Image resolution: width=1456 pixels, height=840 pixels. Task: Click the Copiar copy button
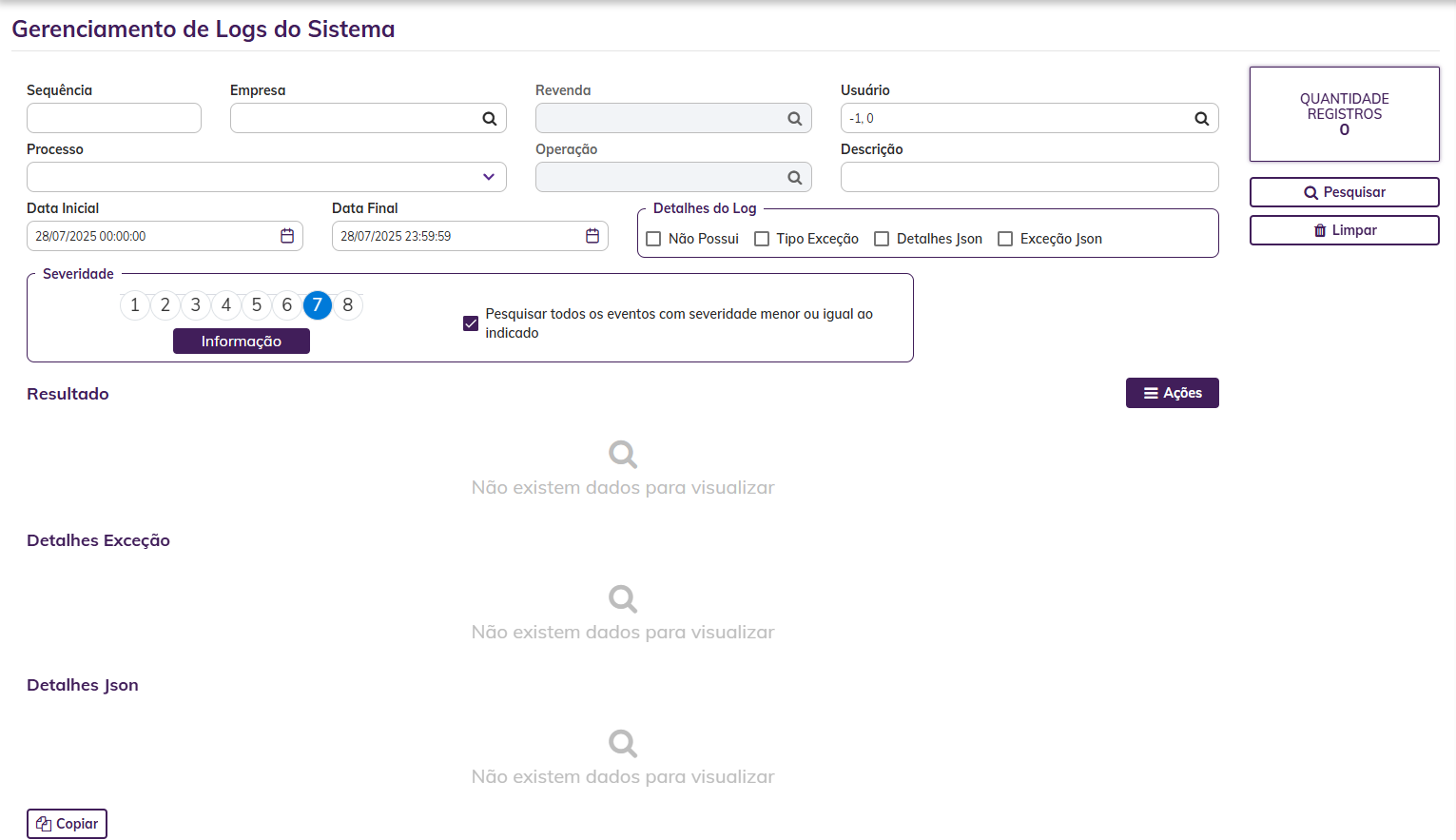click(x=67, y=824)
